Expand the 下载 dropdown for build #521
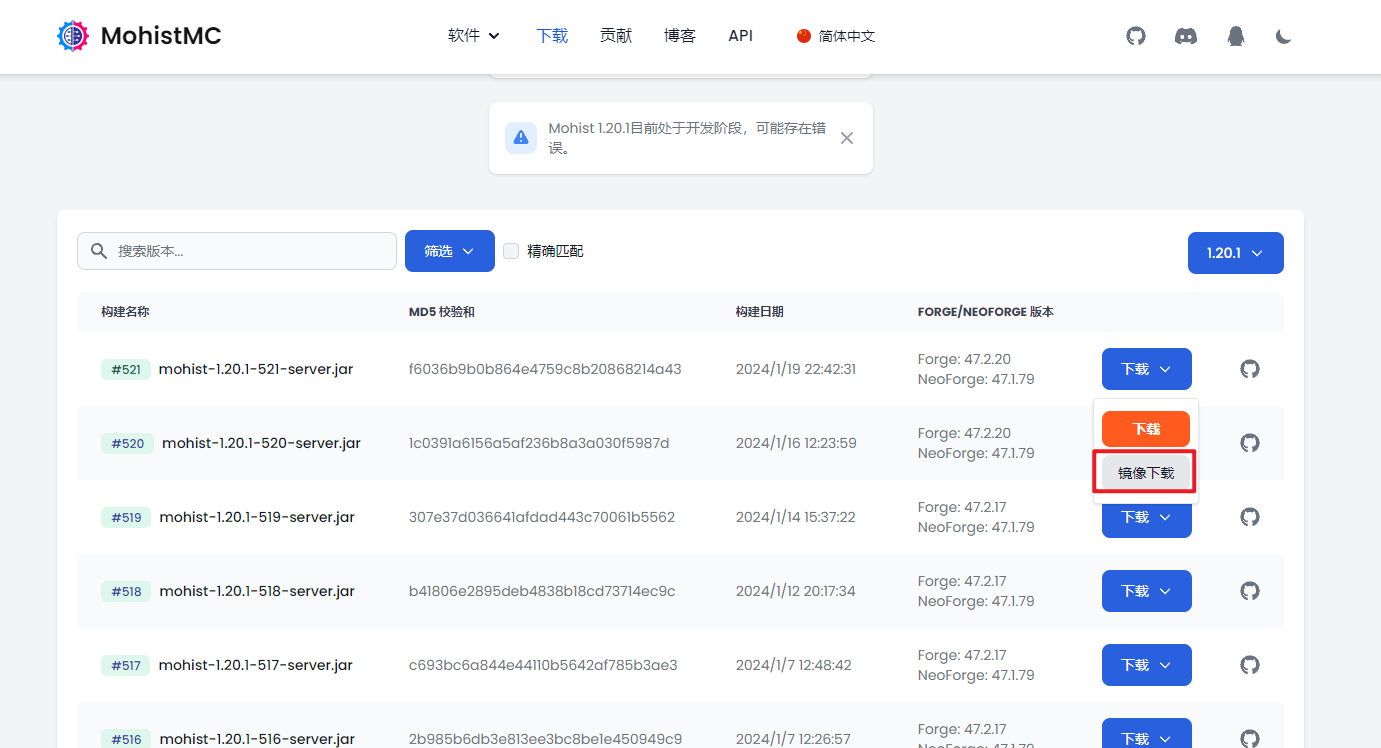Screen dimensions: 1381x748 click(1147, 369)
